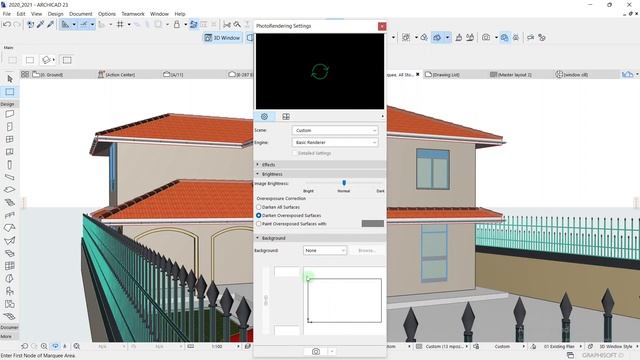Select the Door tool in toolbox
The image size is (640, 360).
(x=10, y=127)
